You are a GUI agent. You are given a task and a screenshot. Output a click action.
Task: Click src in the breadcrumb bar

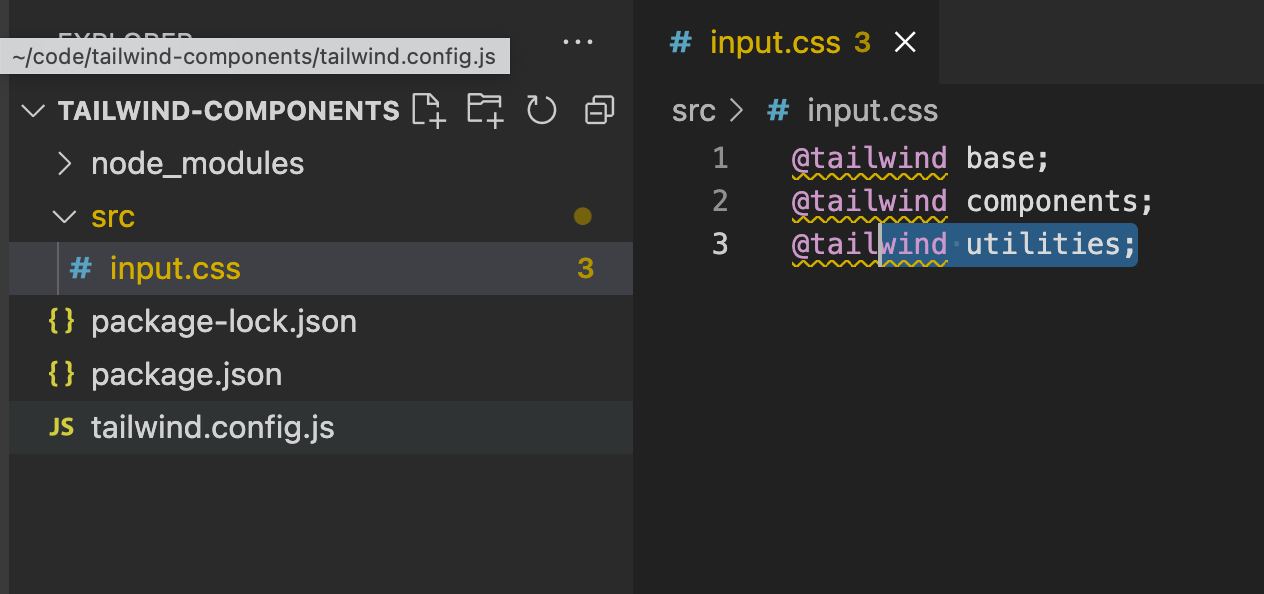point(693,110)
